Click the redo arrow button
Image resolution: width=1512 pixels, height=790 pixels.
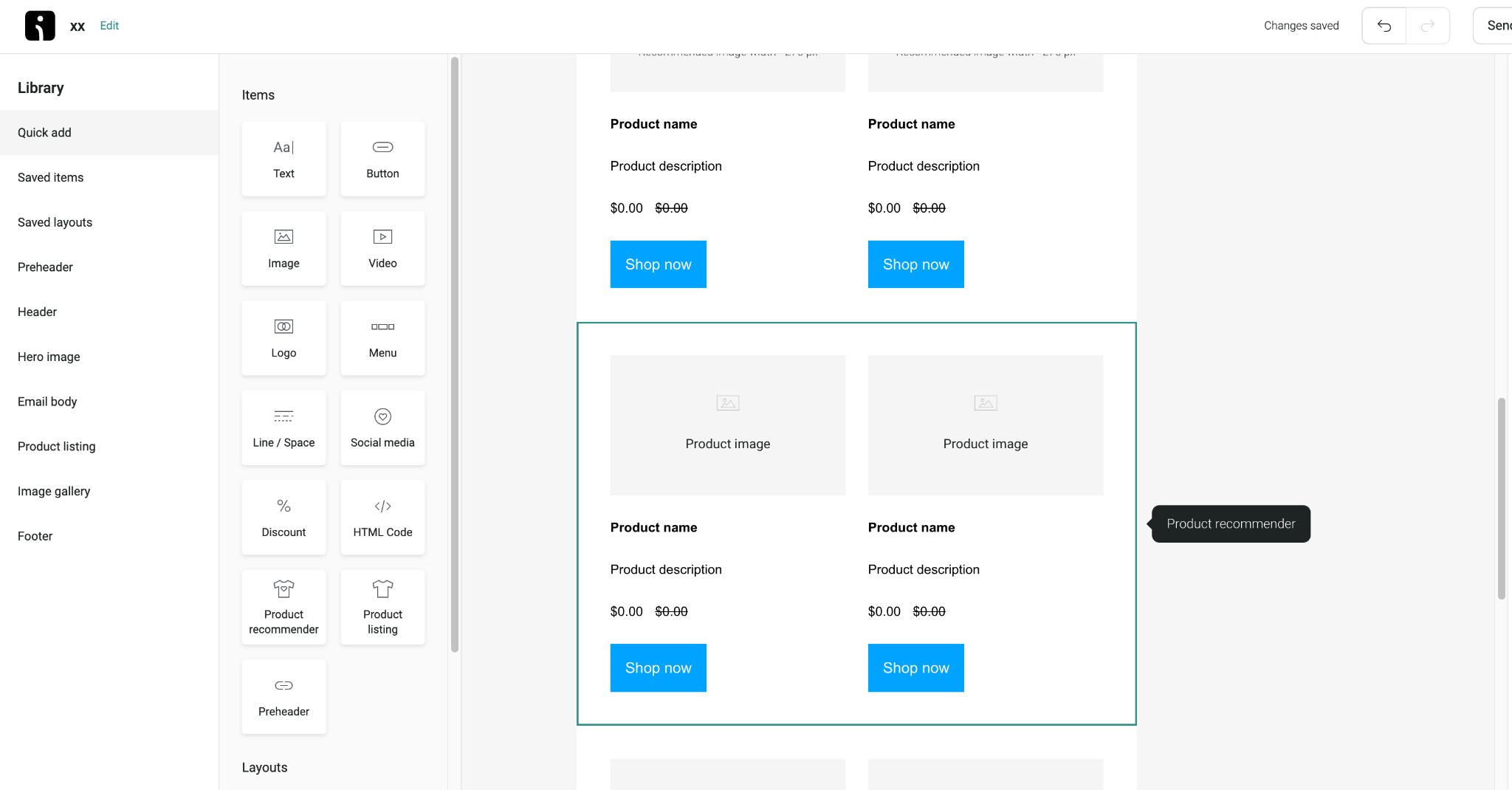[1428, 26]
